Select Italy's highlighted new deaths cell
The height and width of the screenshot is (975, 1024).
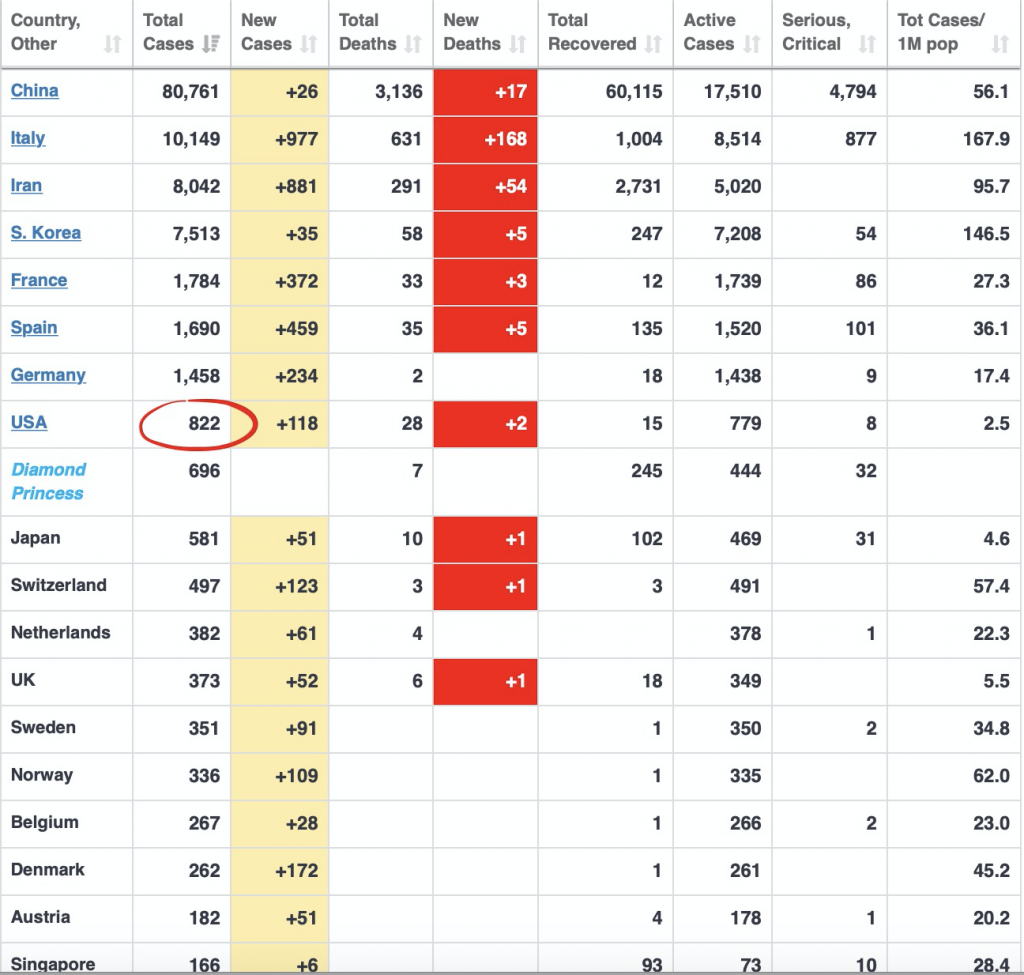click(485, 139)
